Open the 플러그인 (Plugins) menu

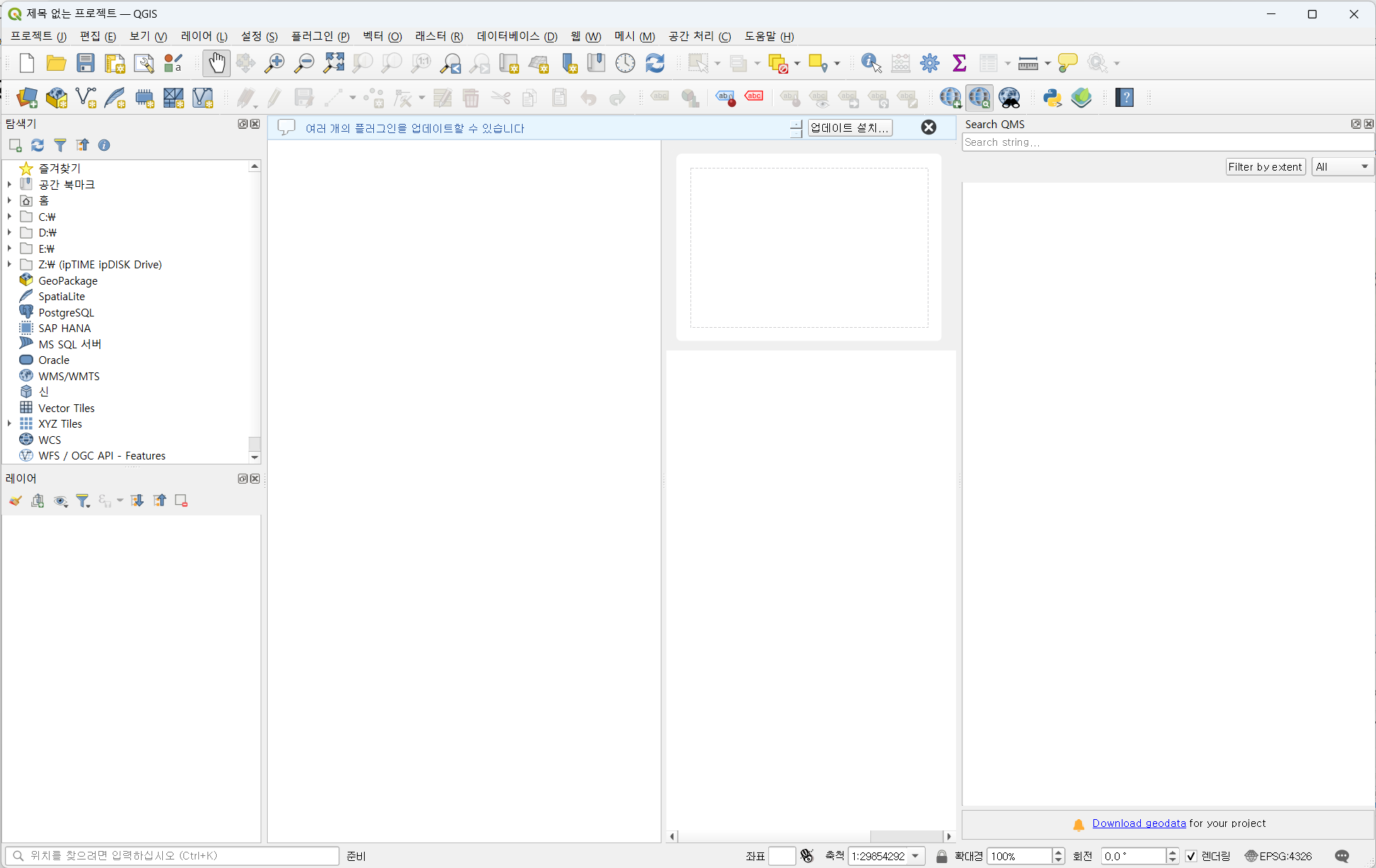click(320, 36)
